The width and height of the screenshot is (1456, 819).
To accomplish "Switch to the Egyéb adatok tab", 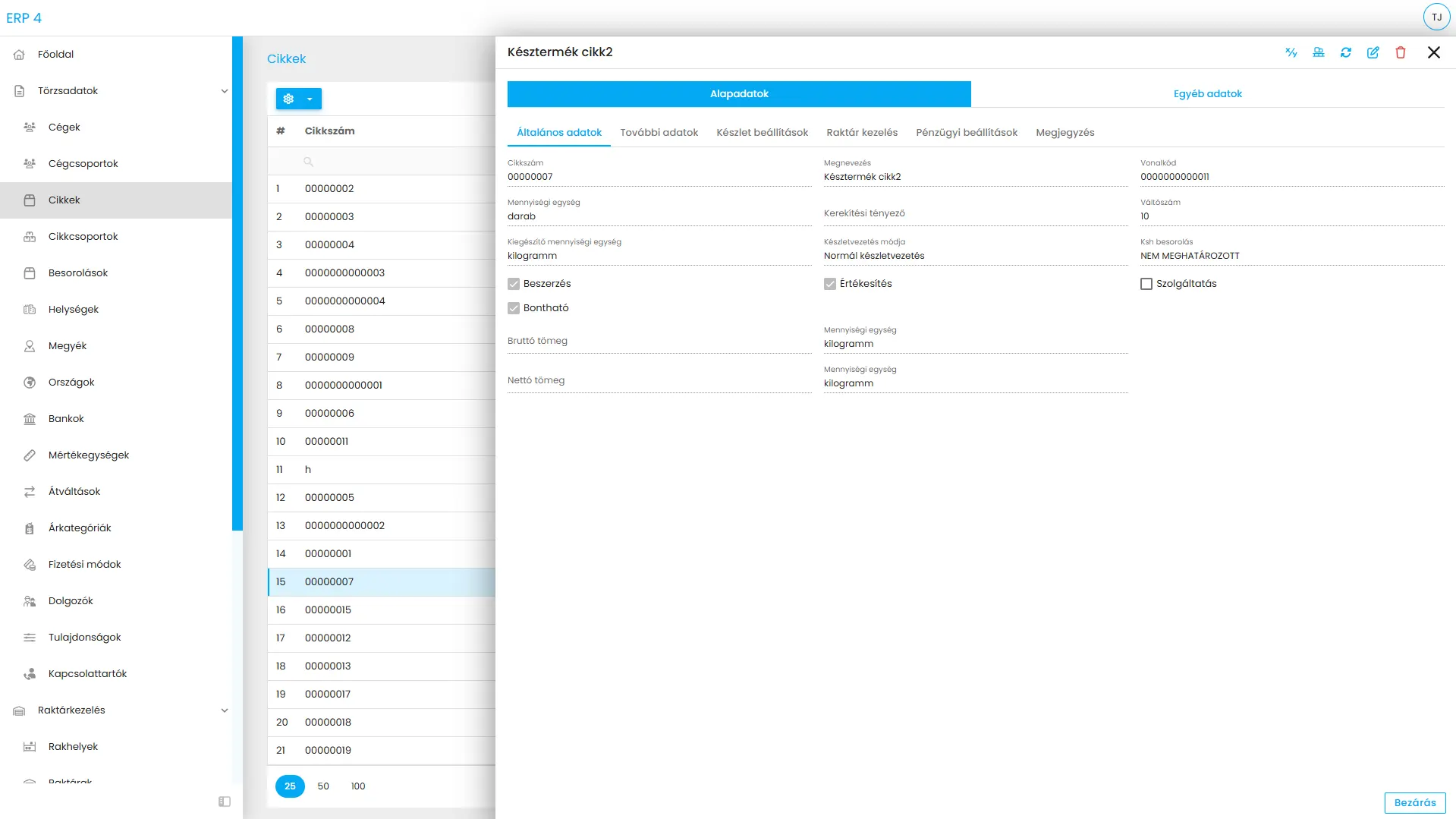I will 1207,94.
